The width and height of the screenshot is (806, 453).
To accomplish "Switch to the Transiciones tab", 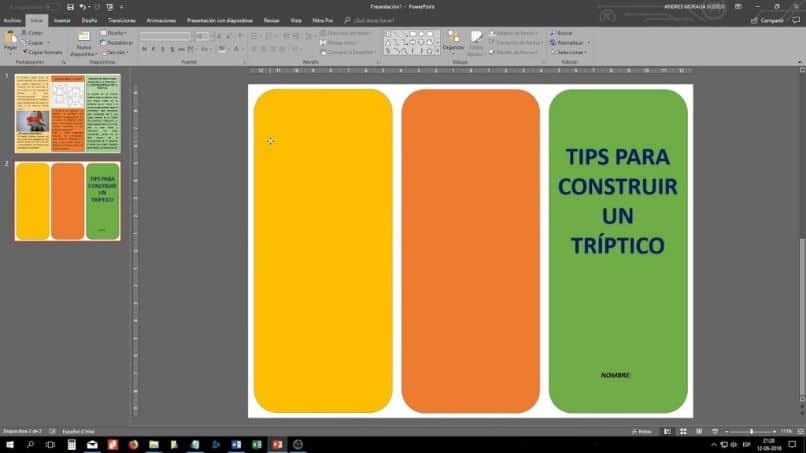I will point(121,21).
